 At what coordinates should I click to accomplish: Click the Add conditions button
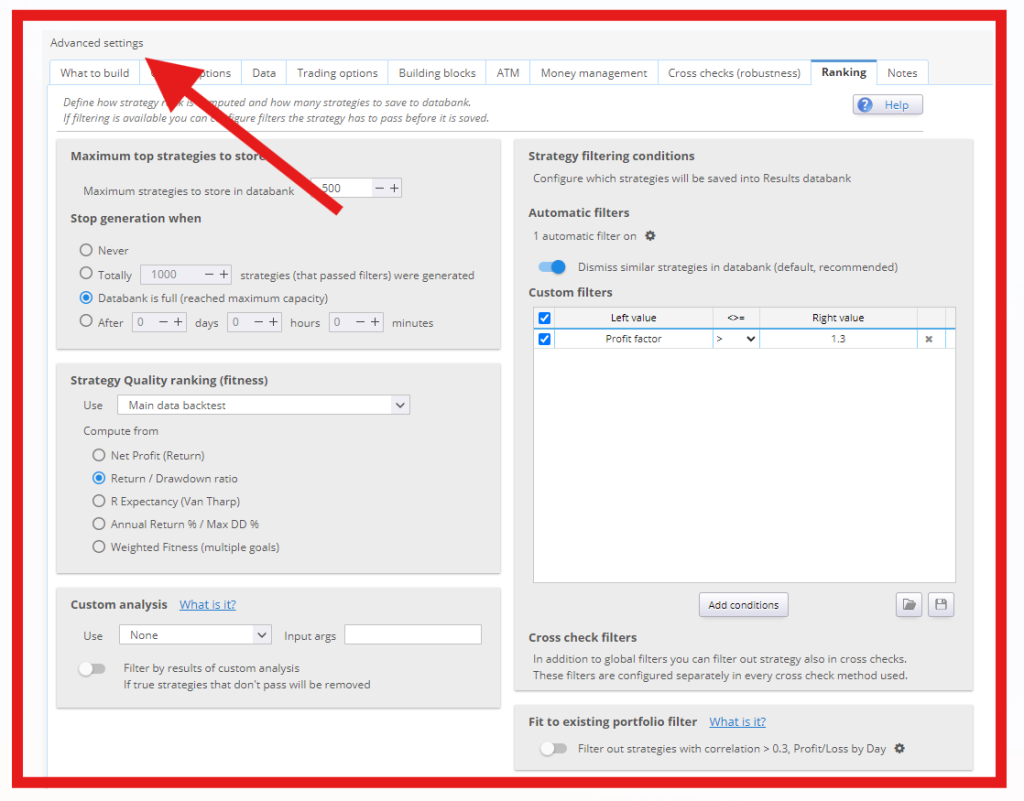click(743, 605)
